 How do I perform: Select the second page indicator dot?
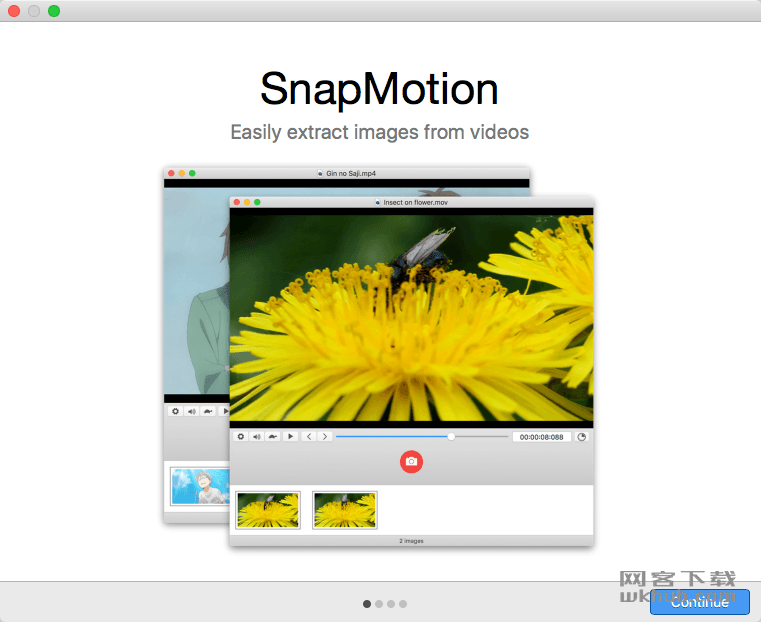[x=379, y=604]
